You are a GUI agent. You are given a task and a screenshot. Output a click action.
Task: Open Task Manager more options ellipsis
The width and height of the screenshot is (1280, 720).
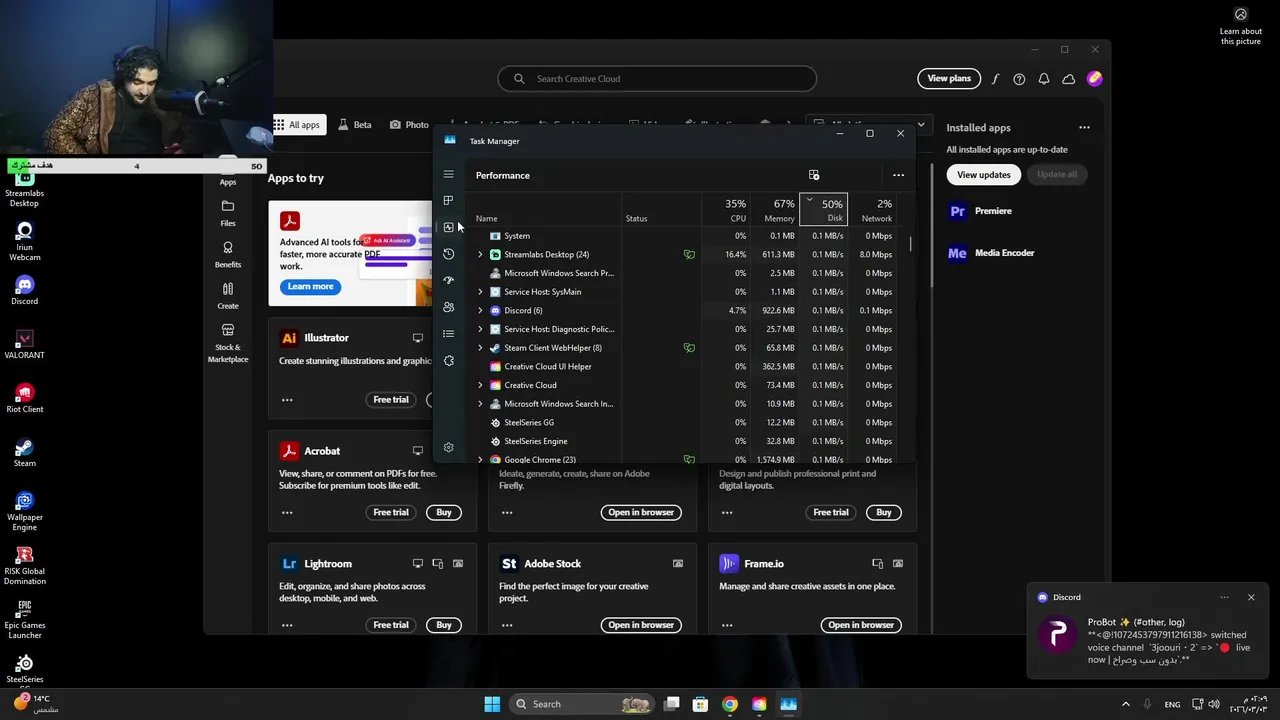tap(898, 175)
